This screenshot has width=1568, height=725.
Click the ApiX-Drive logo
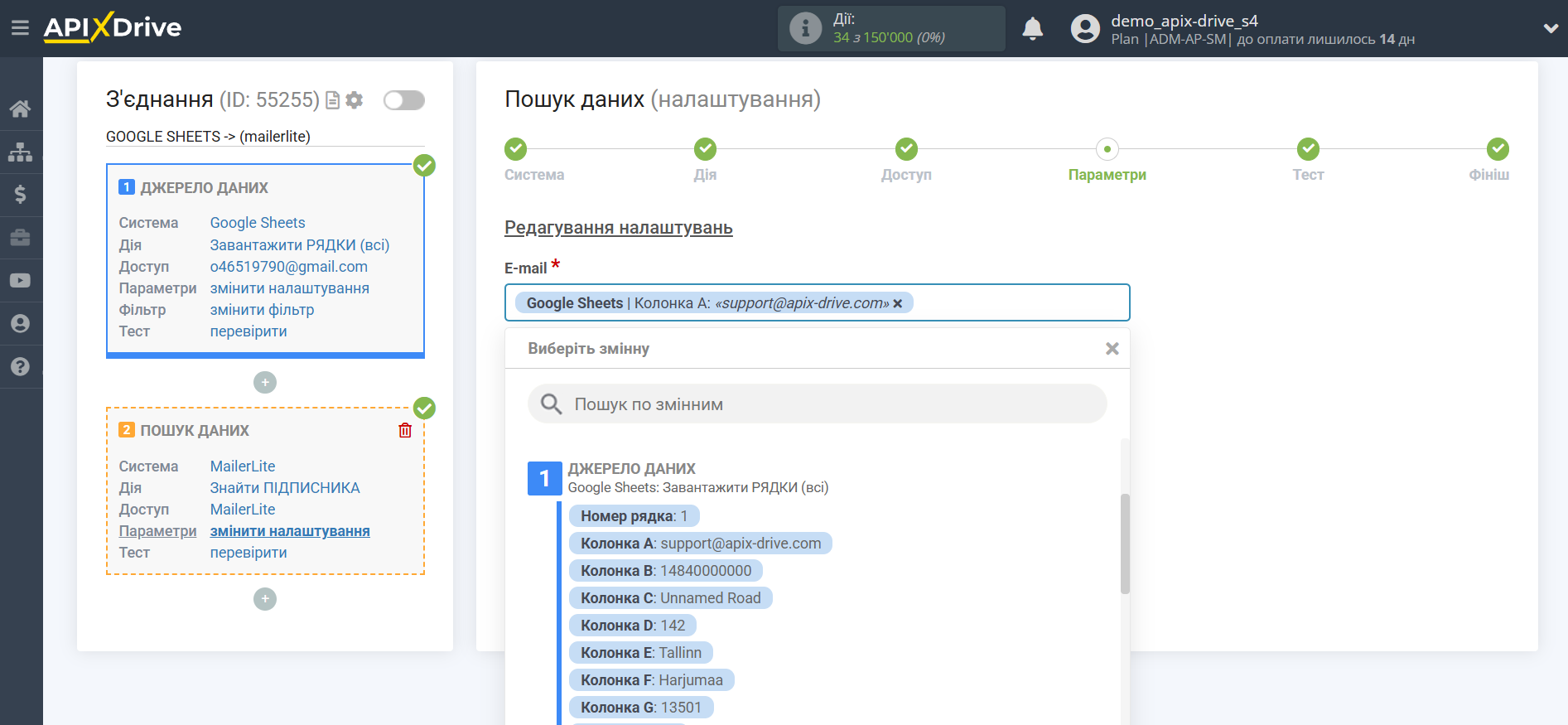coord(113,27)
